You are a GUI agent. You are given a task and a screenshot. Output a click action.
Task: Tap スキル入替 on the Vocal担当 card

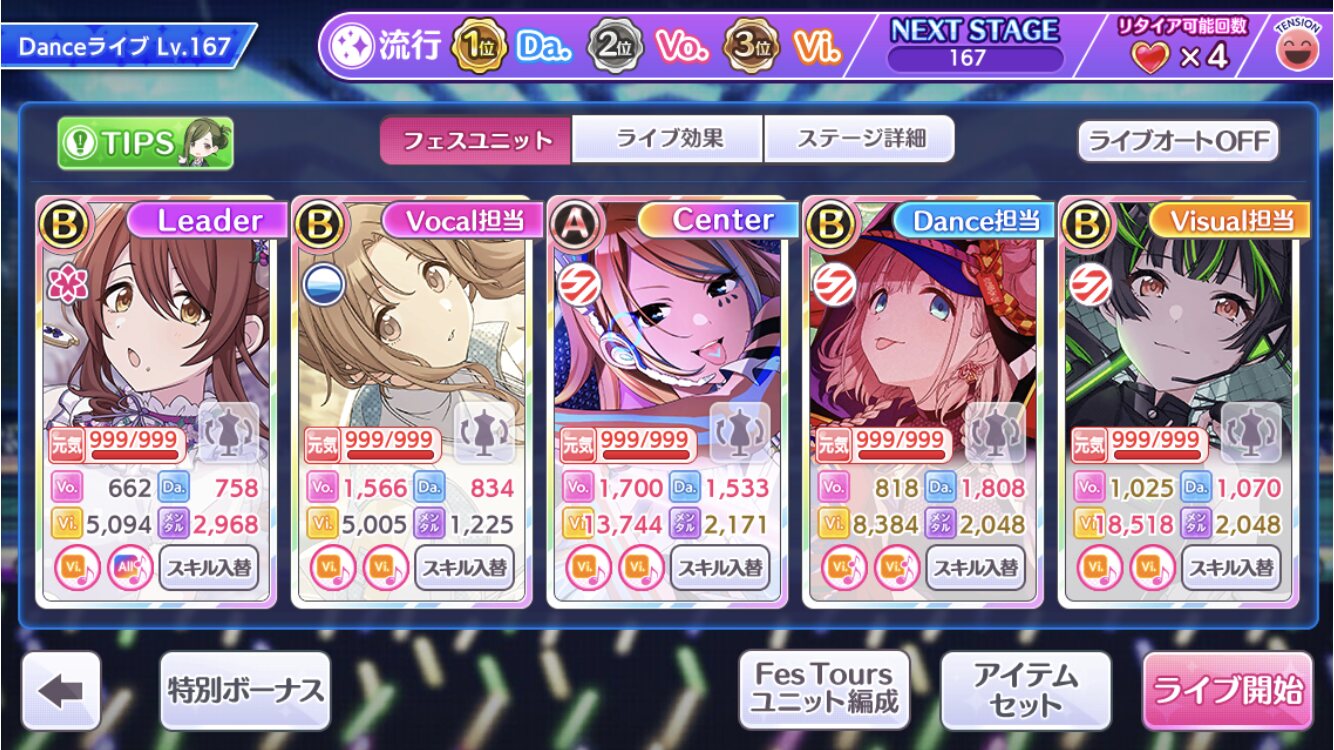pos(465,568)
